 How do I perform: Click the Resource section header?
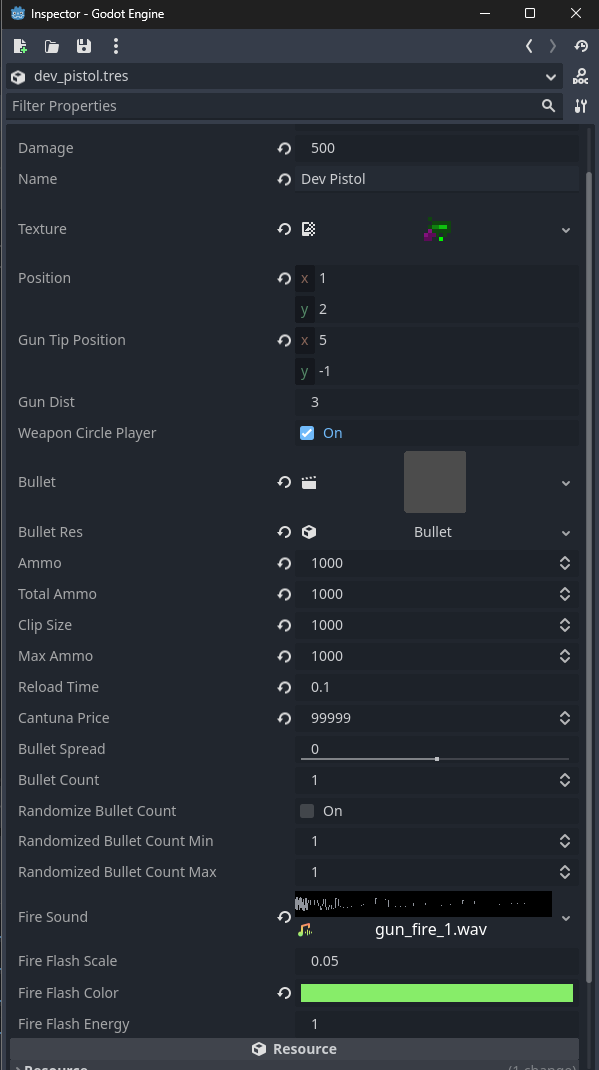click(294, 1049)
